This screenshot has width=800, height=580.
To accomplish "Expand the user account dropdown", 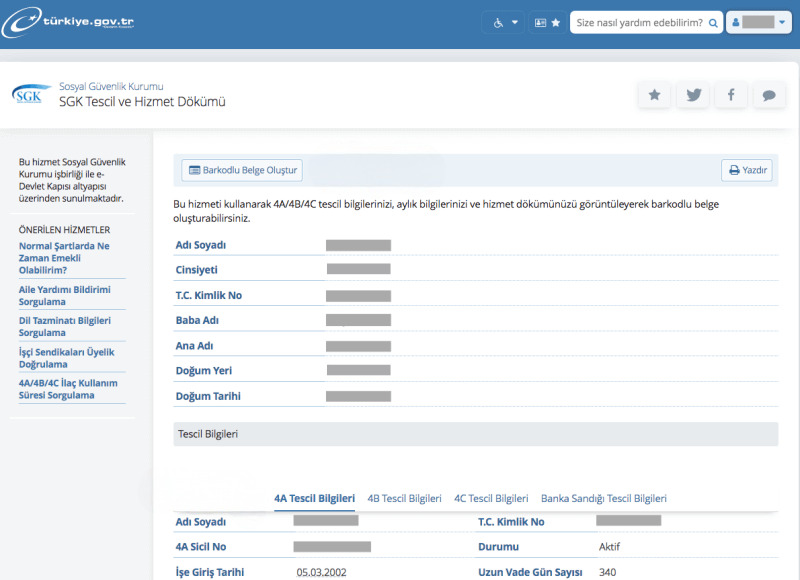I will 759,22.
